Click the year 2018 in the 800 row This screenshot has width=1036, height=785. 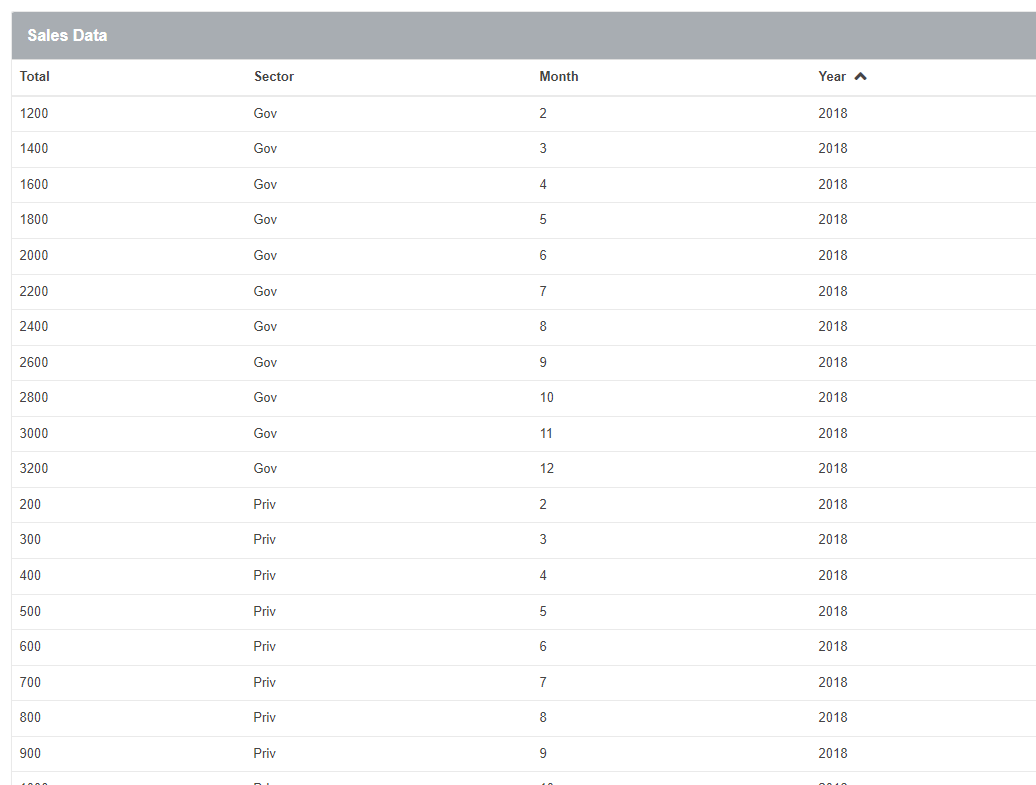(832, 718)
